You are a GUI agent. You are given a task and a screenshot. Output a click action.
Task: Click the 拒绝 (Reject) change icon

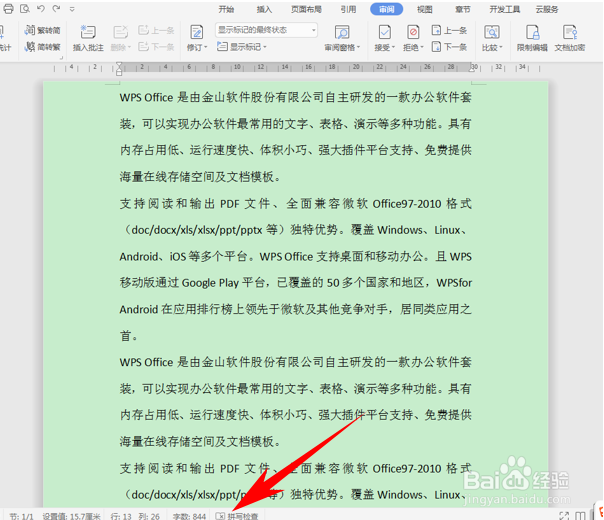click(x=413, y=32)
